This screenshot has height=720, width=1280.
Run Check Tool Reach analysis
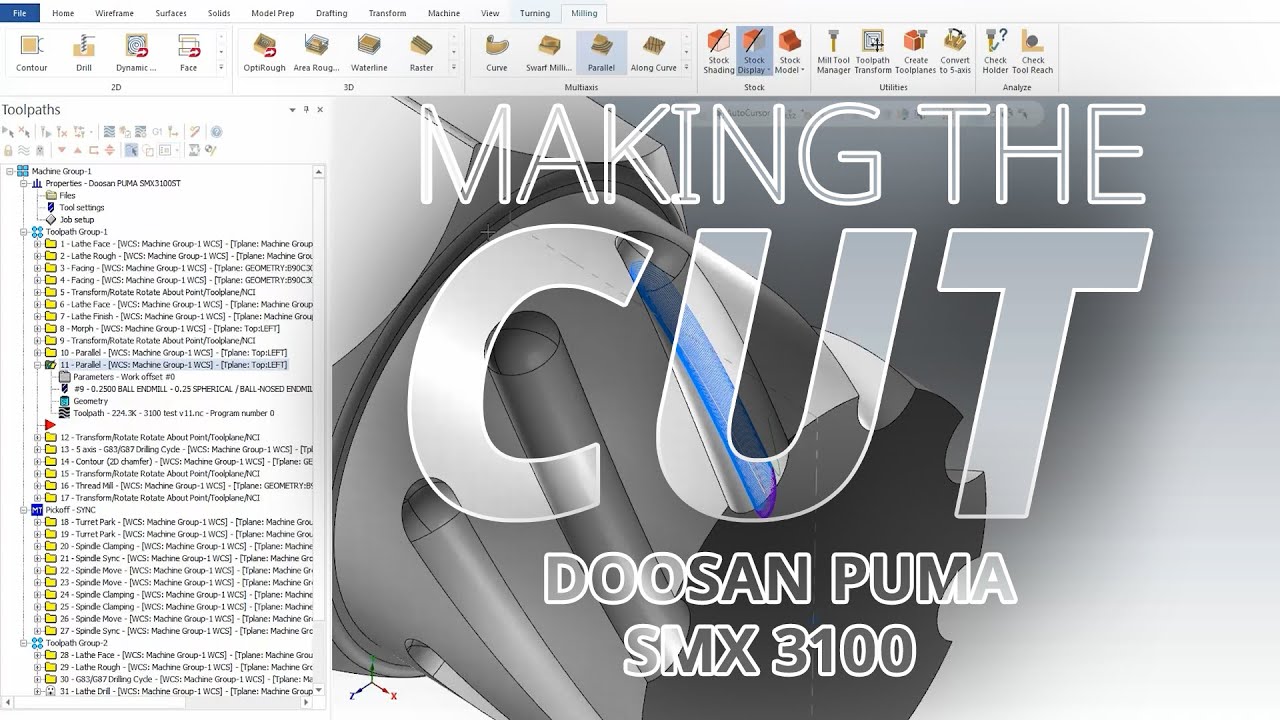pyautogui.click(x=1033, y=52)
